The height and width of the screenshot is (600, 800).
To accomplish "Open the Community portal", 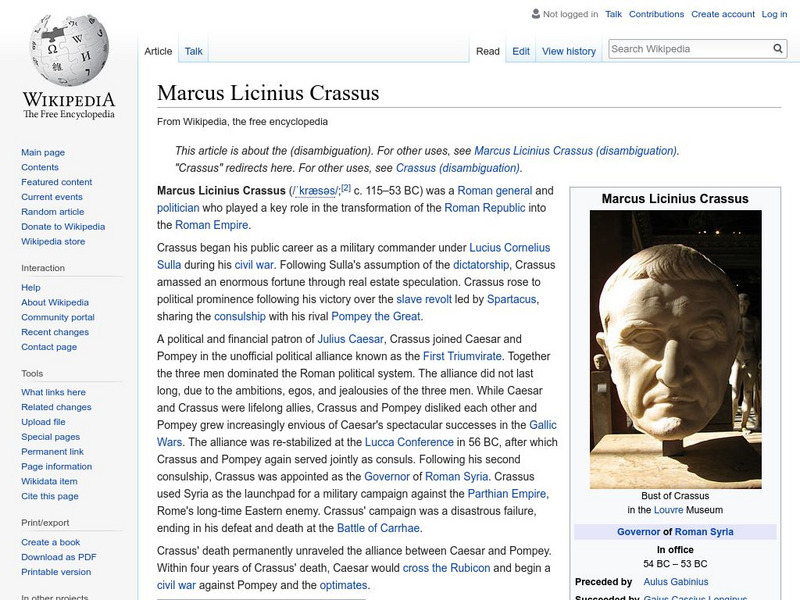I will tap(58, 317).
